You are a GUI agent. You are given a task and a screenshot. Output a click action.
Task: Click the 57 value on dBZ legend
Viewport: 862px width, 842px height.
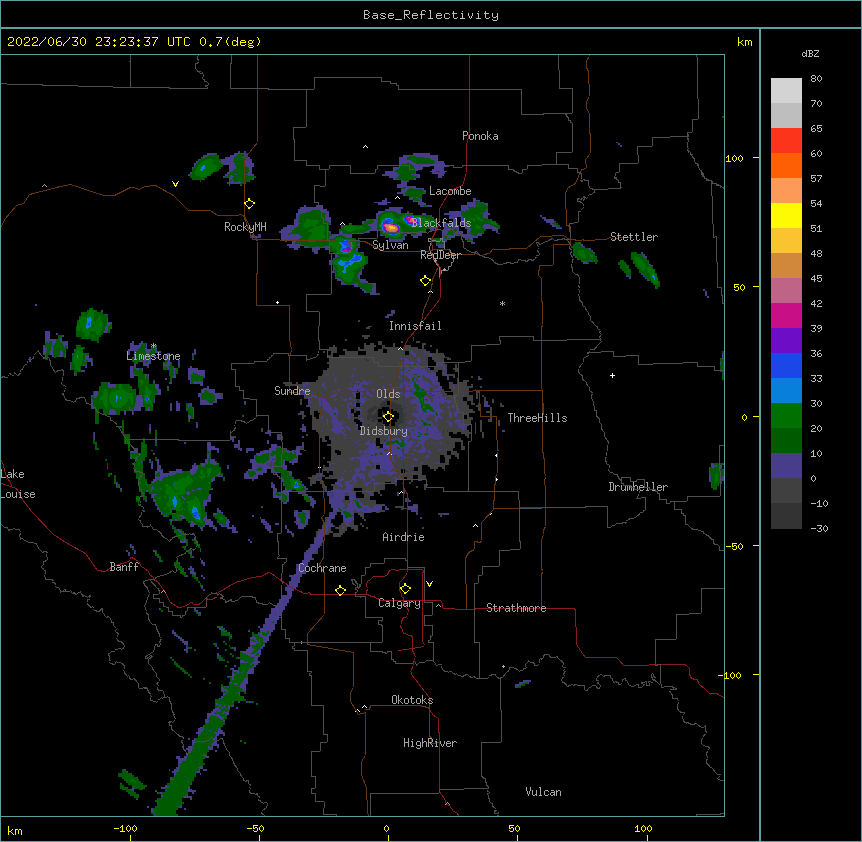coord(816,179)
